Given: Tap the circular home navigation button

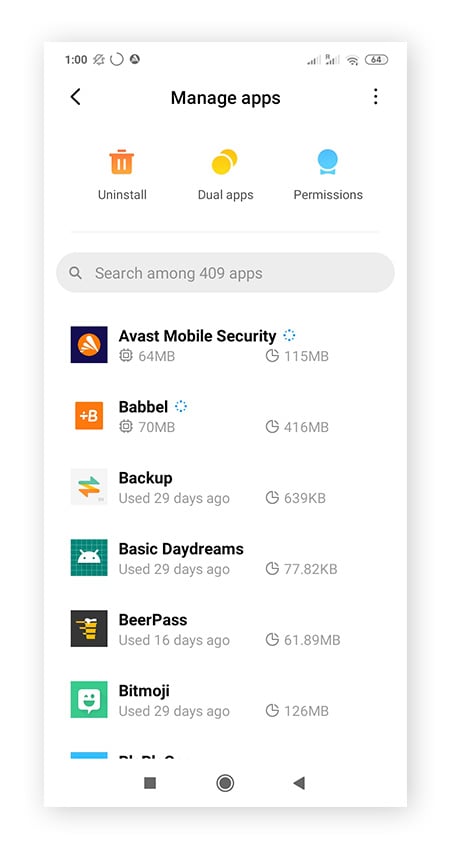Looking at the screenshot, I should [x=225, y=783].
